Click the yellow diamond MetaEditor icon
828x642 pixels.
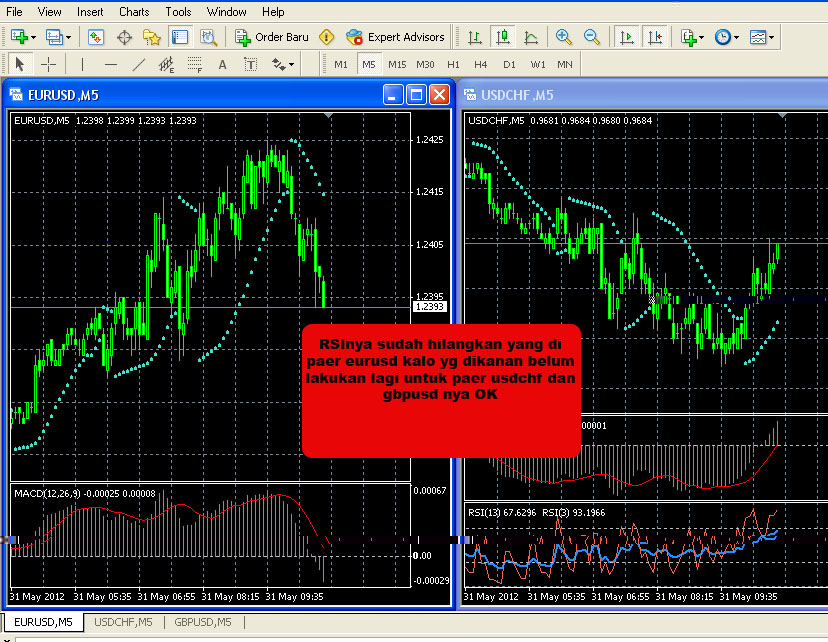tap(327, 37)
